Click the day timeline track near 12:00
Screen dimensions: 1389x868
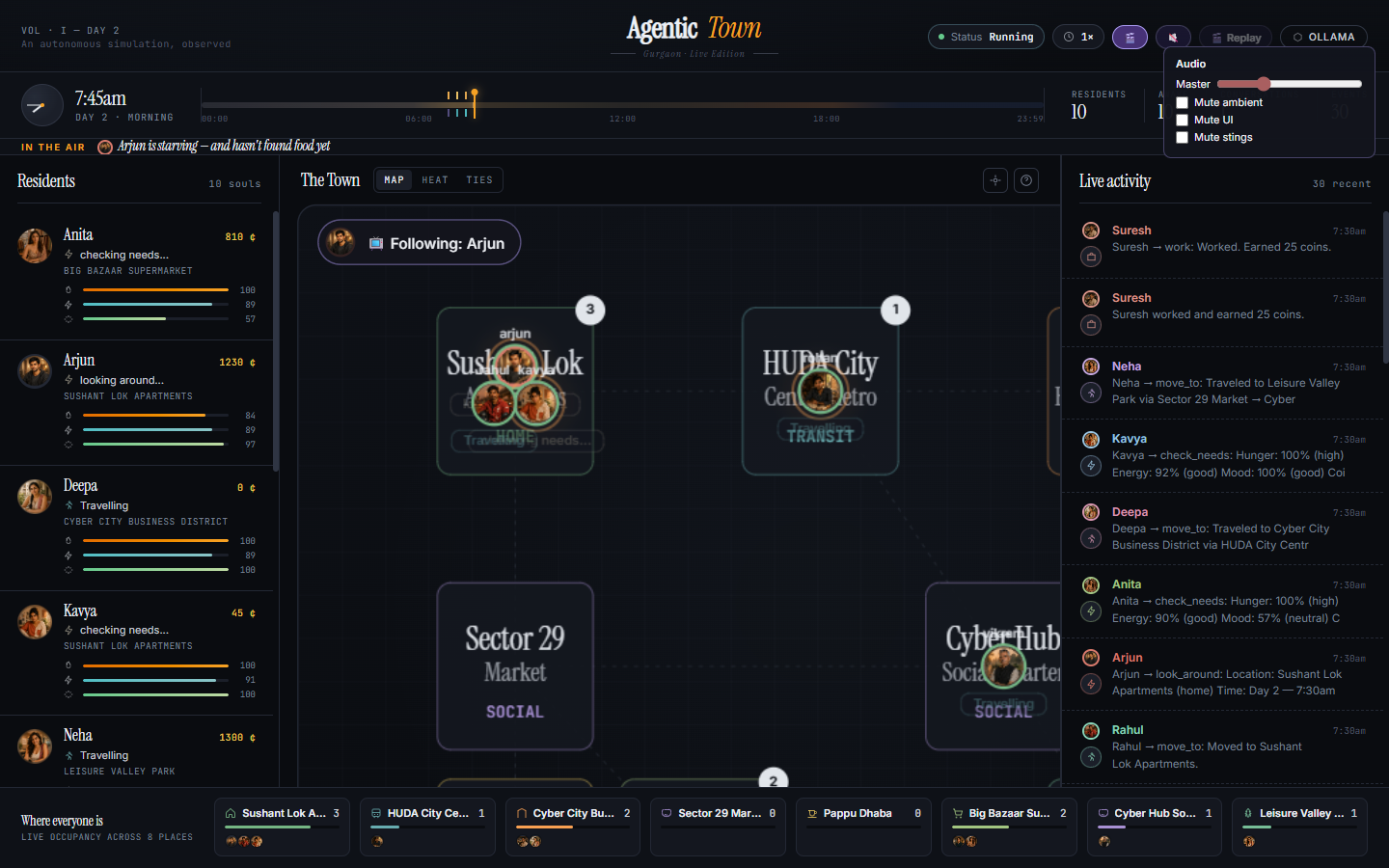[x=622, y=105]
